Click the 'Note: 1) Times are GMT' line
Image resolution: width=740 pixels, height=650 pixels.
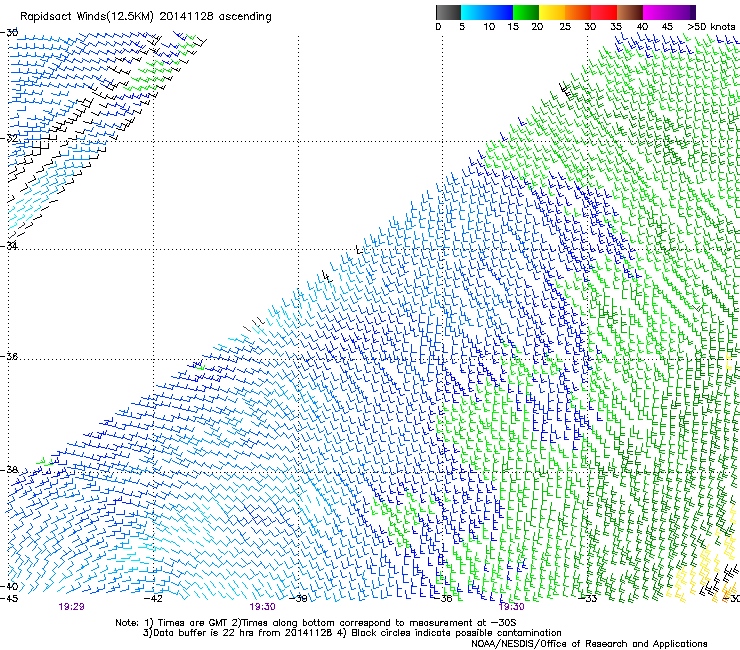tap(315, 623)
